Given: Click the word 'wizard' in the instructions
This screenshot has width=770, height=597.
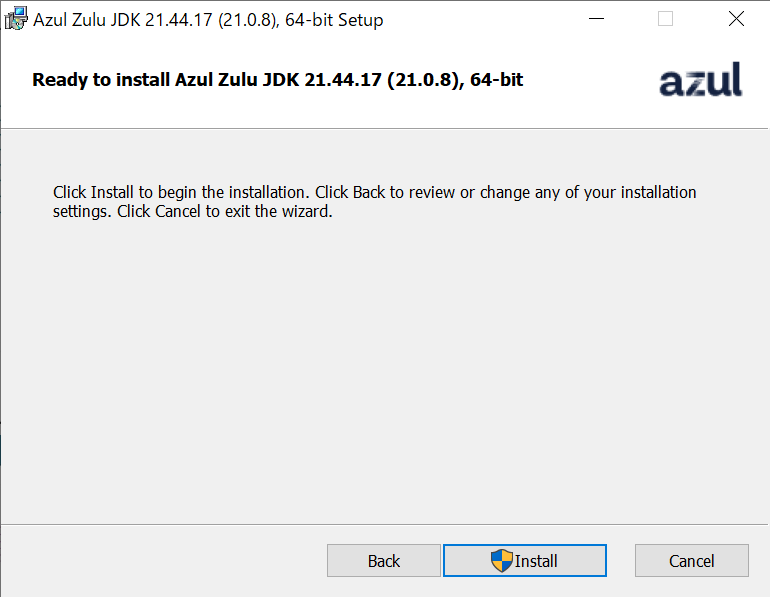Looking at the screenshot, I should [x=305, y=212].
